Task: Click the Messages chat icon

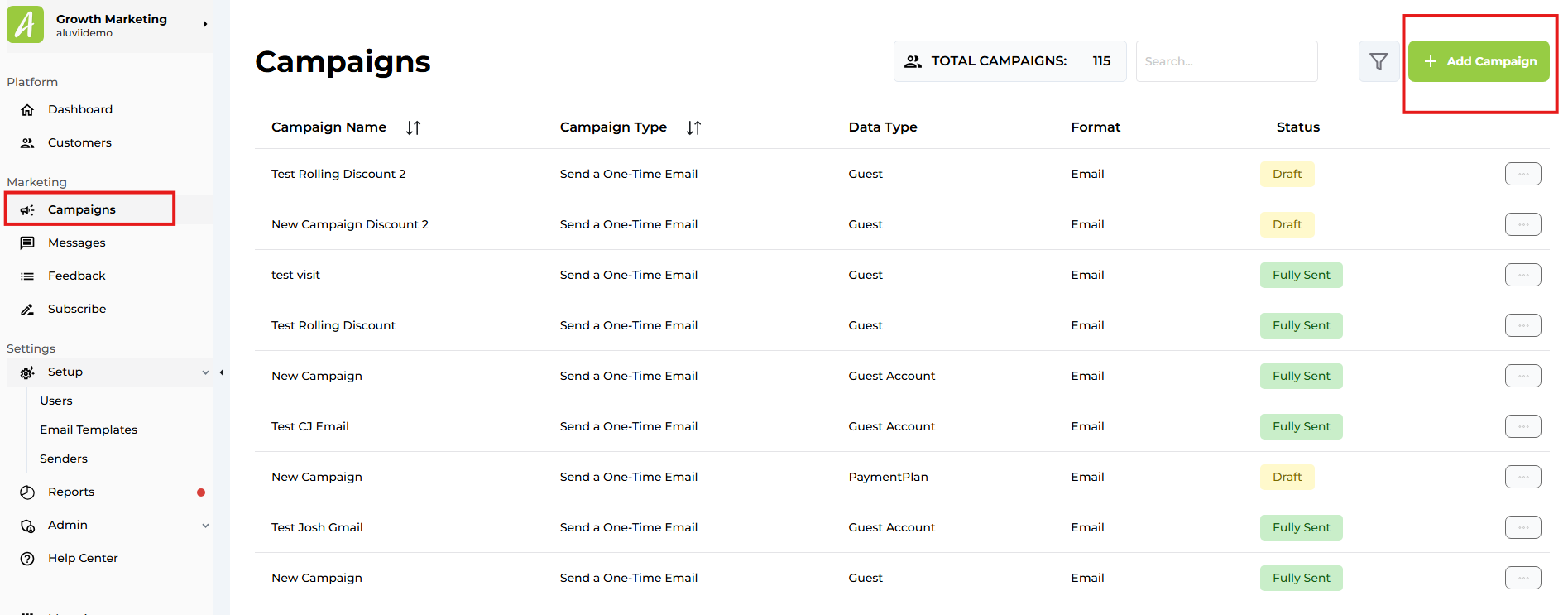Action: tap(27, 243)
